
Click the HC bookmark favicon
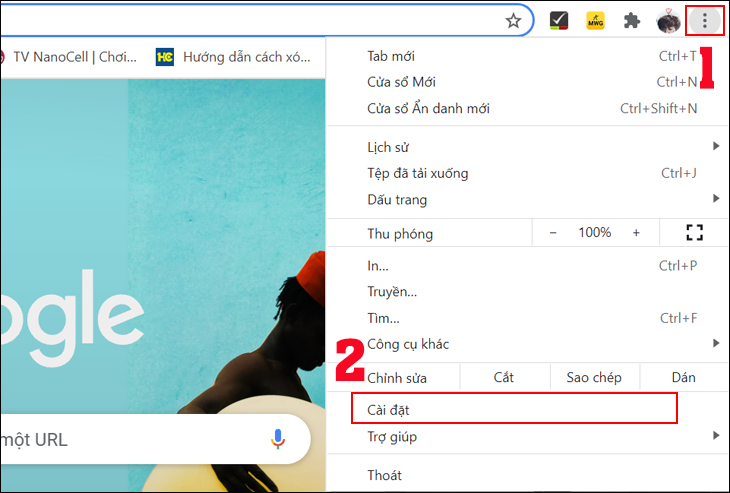[165, 57]
